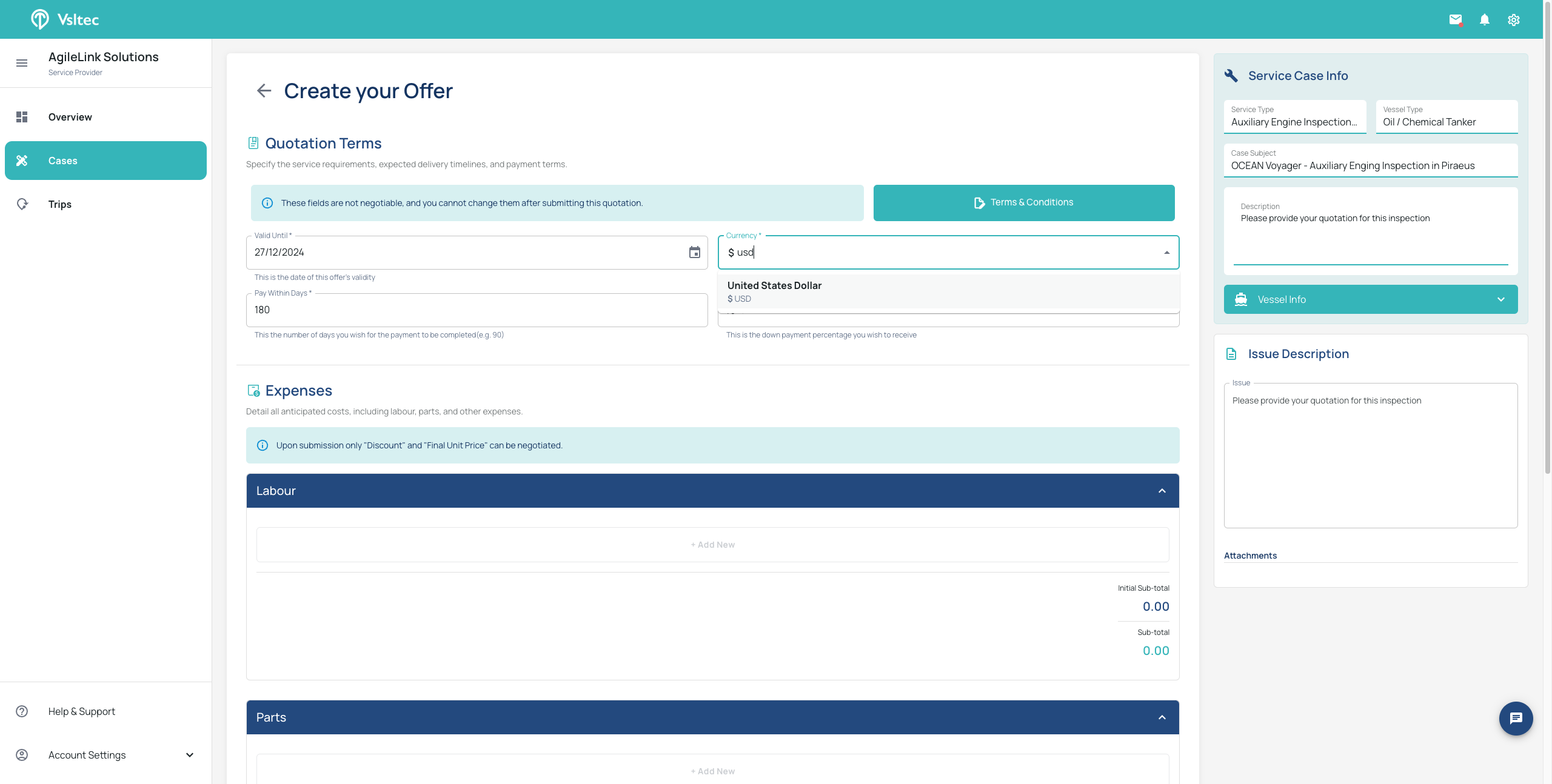Select United States Dollar option

pos(948,291)
